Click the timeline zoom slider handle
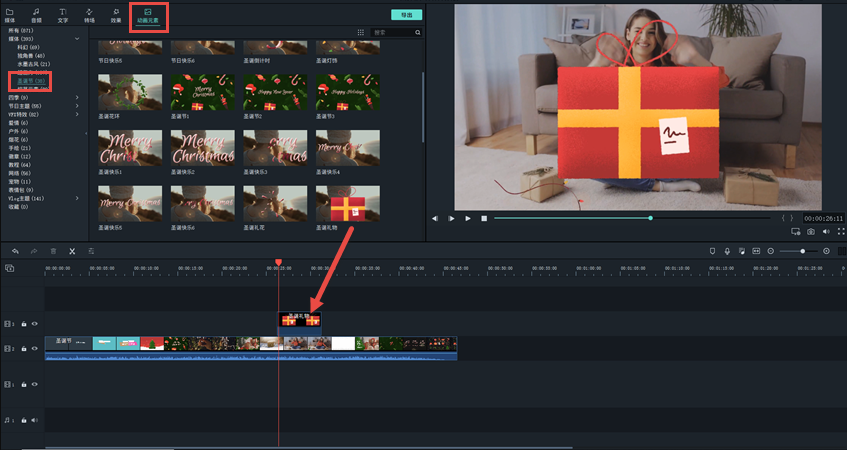Viewport: 847px width, 450px height. tap(802, 251)
